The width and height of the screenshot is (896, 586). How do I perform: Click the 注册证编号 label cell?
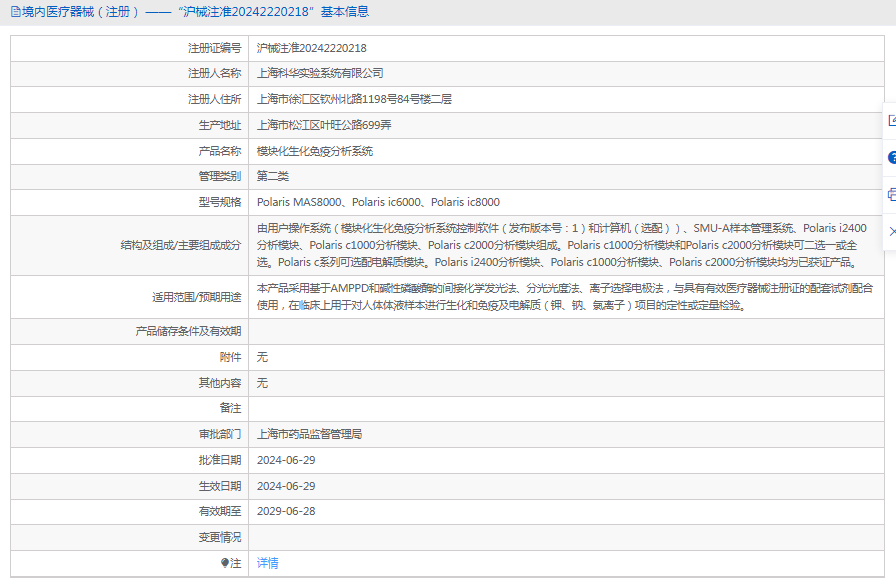(x=130, y=48)
